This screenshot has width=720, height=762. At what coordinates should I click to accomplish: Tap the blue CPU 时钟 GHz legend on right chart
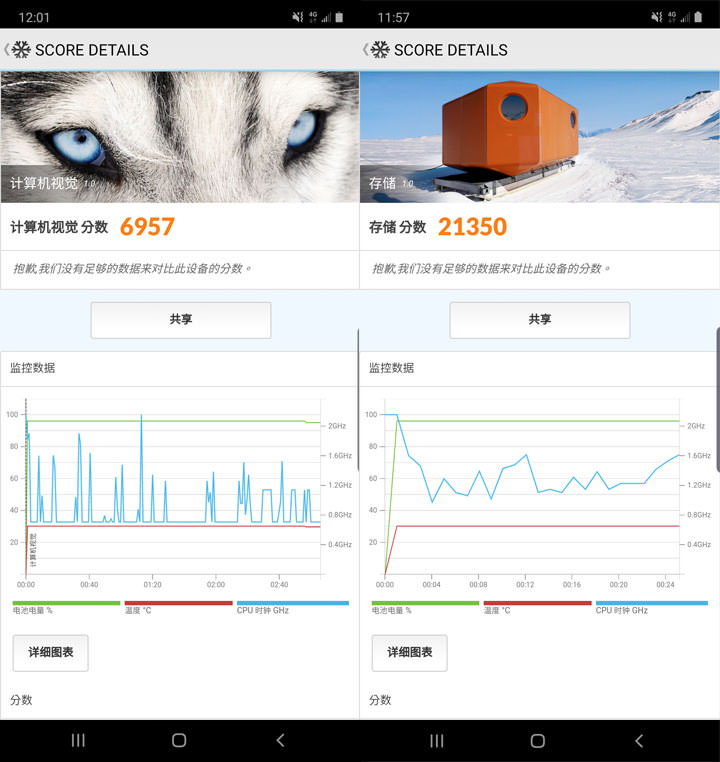[651, 607]
